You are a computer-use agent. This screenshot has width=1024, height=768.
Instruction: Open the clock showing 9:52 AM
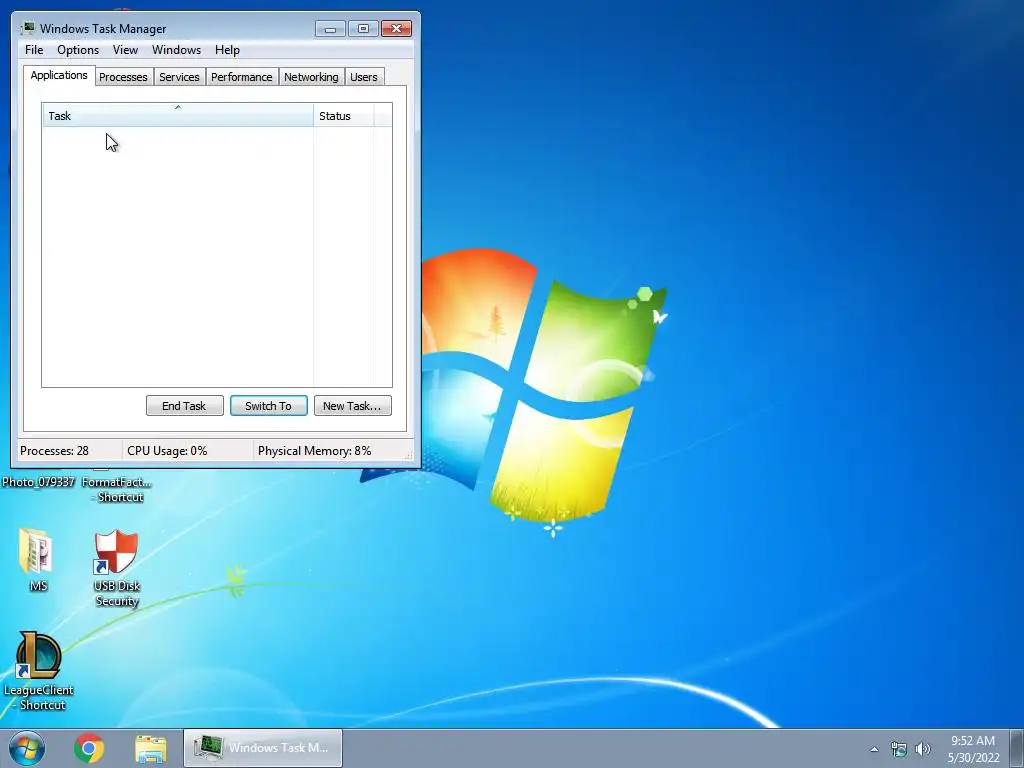click(973, 749)
